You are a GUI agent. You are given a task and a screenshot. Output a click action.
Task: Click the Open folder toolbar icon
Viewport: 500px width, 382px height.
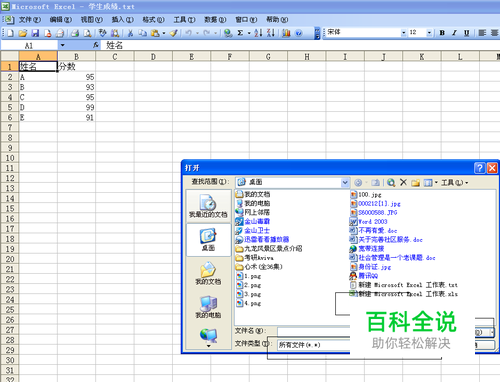tap(23, 33)
